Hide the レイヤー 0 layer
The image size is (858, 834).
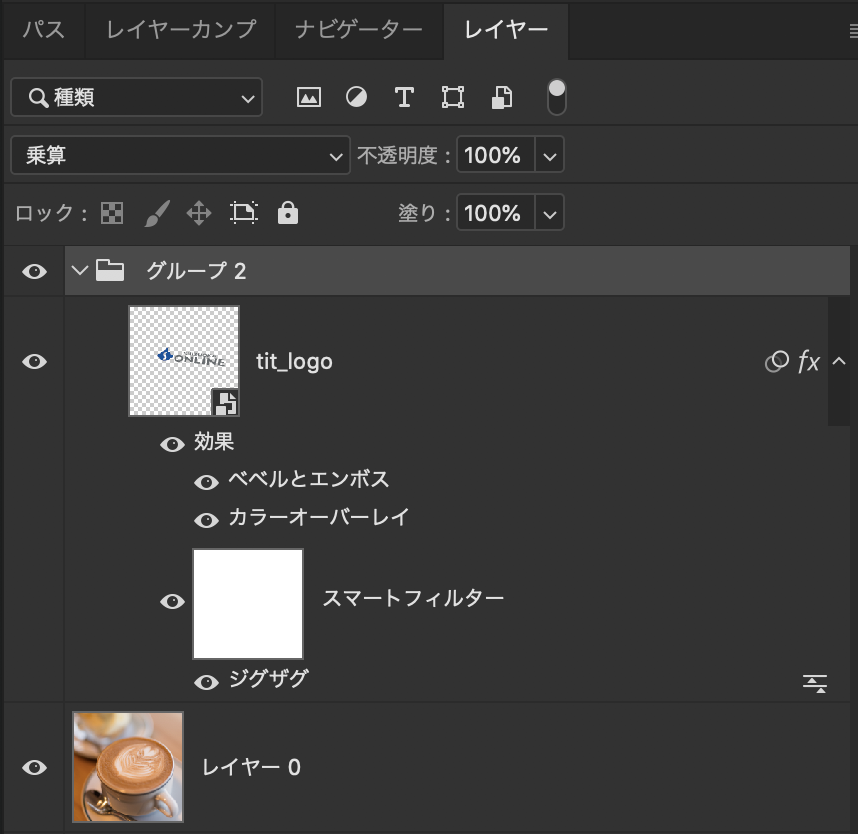(34, 767)
